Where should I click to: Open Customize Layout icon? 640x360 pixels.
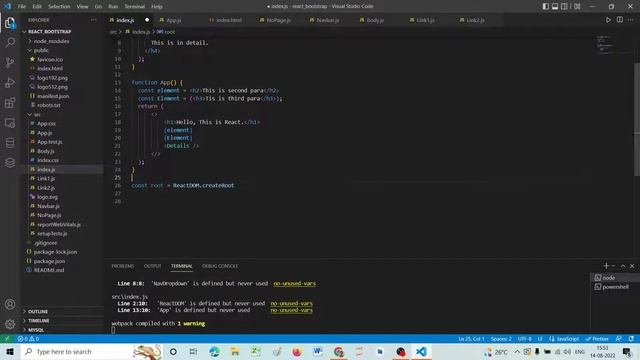577,6
